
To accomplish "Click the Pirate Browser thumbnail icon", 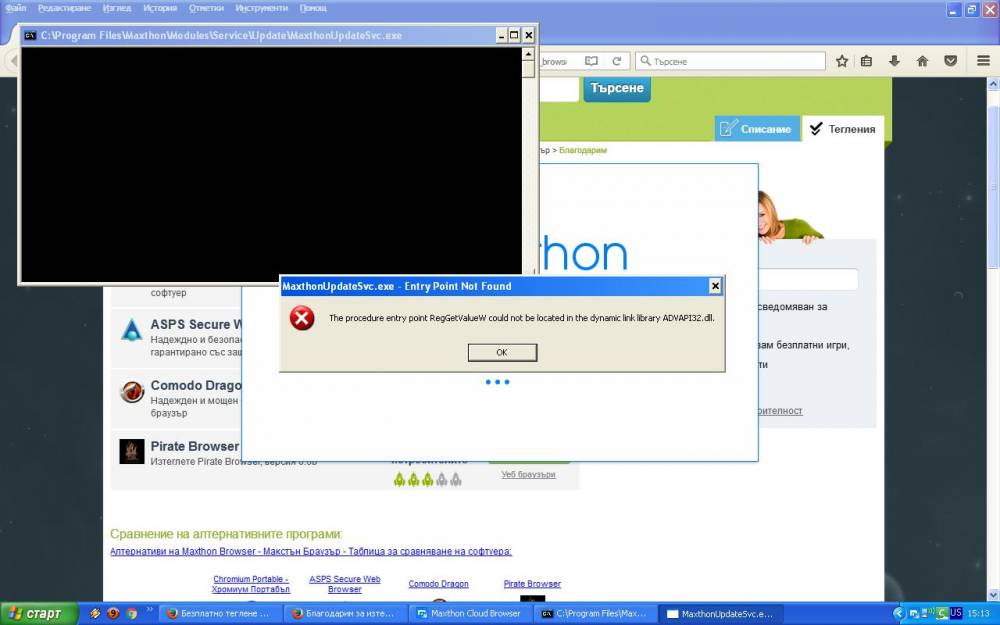I will pos(132,452).
